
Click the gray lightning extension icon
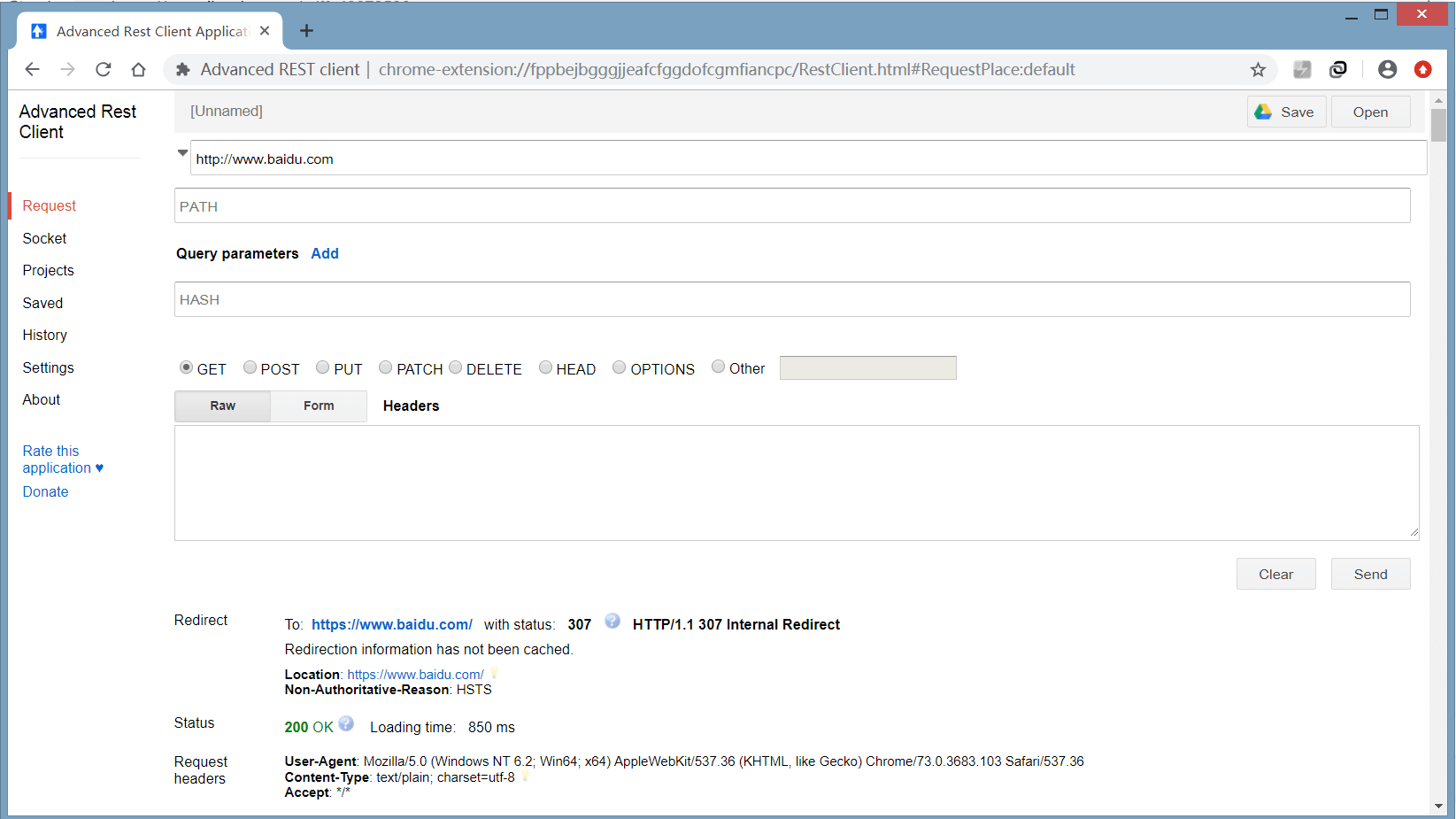tap(1302, 69)
